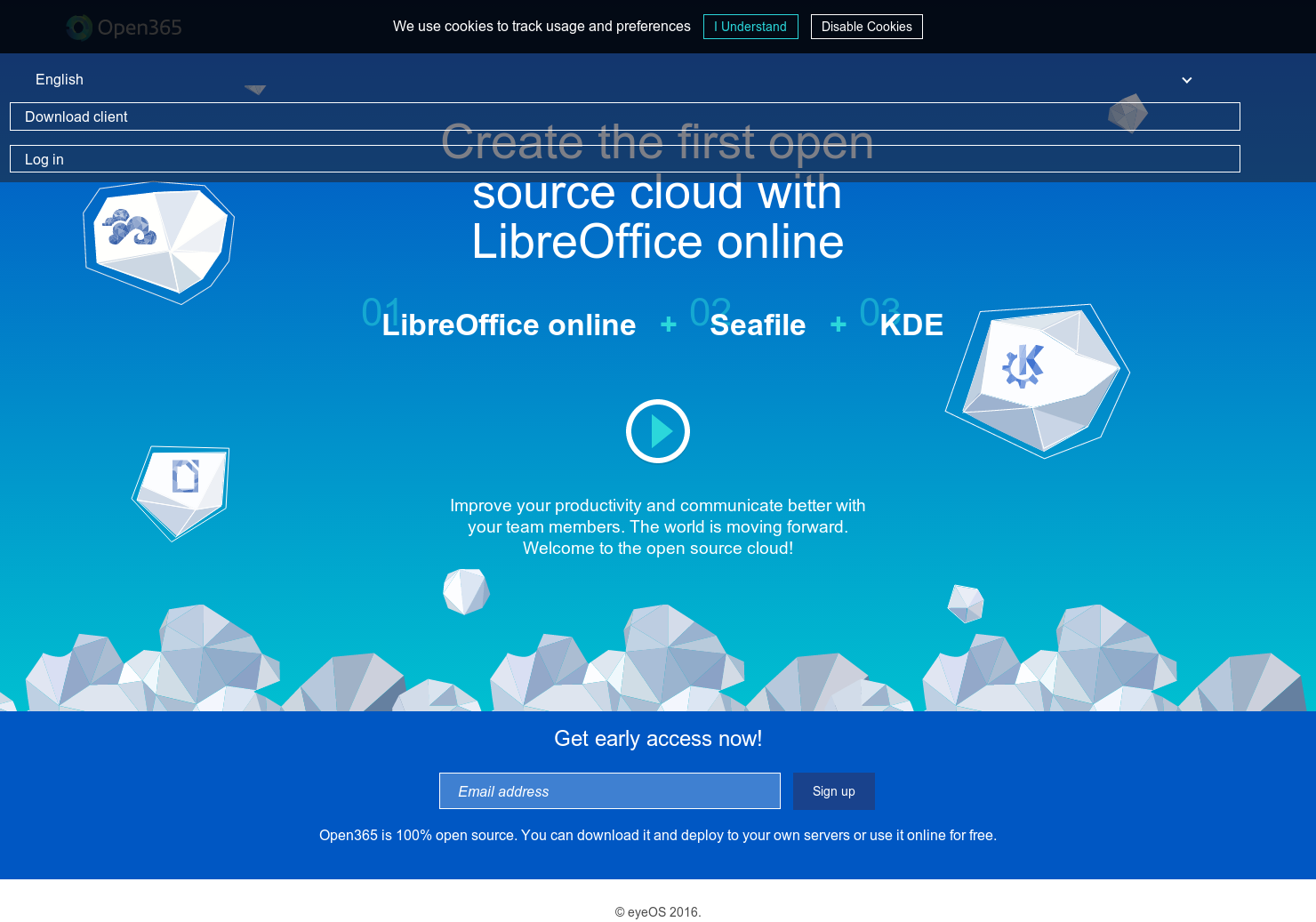Click the Seafile heading text

[758, 325]
